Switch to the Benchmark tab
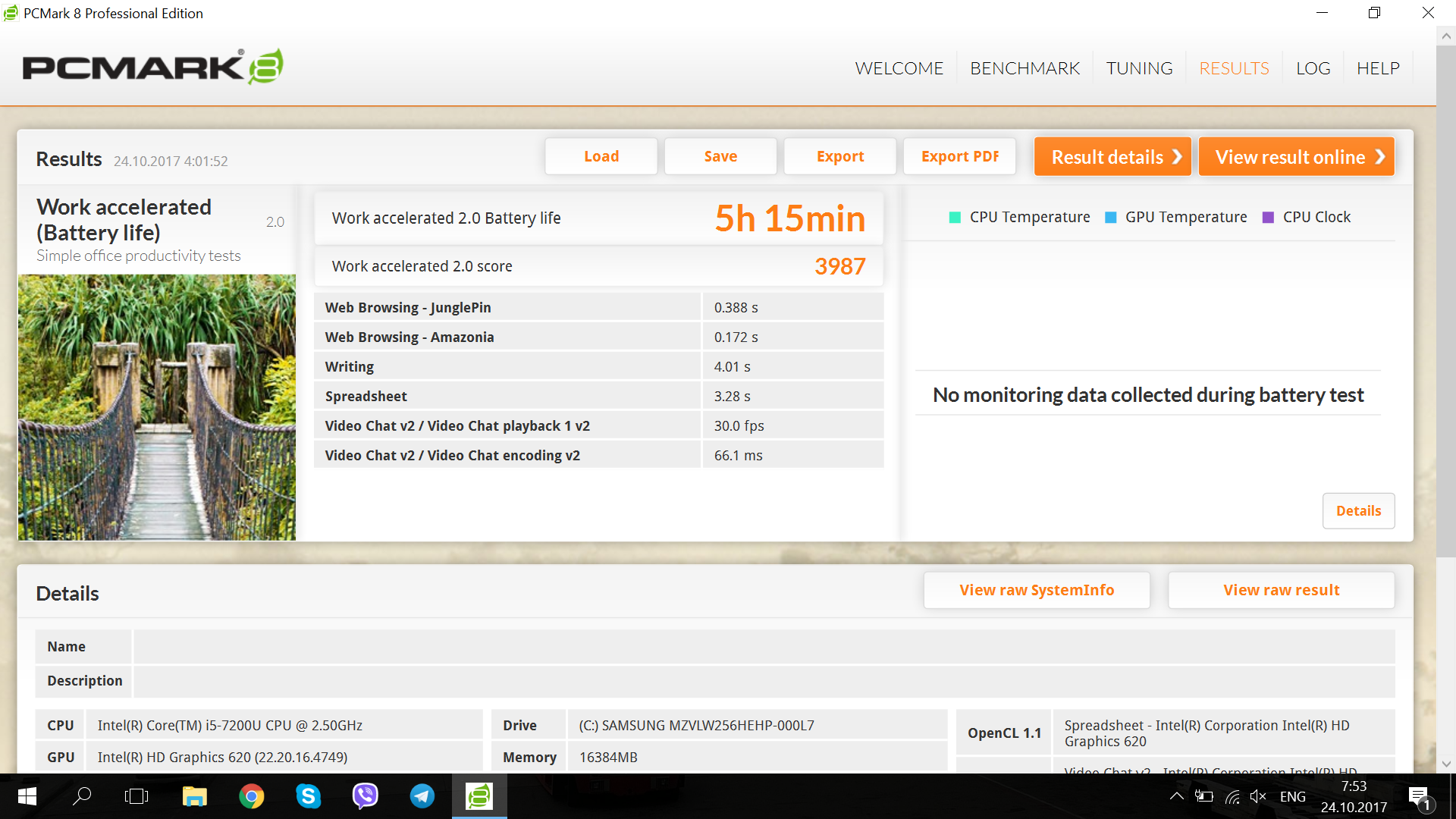The width and height of the screenshot is (1456, 819). pyautogui.click(x=1025, y=68)
